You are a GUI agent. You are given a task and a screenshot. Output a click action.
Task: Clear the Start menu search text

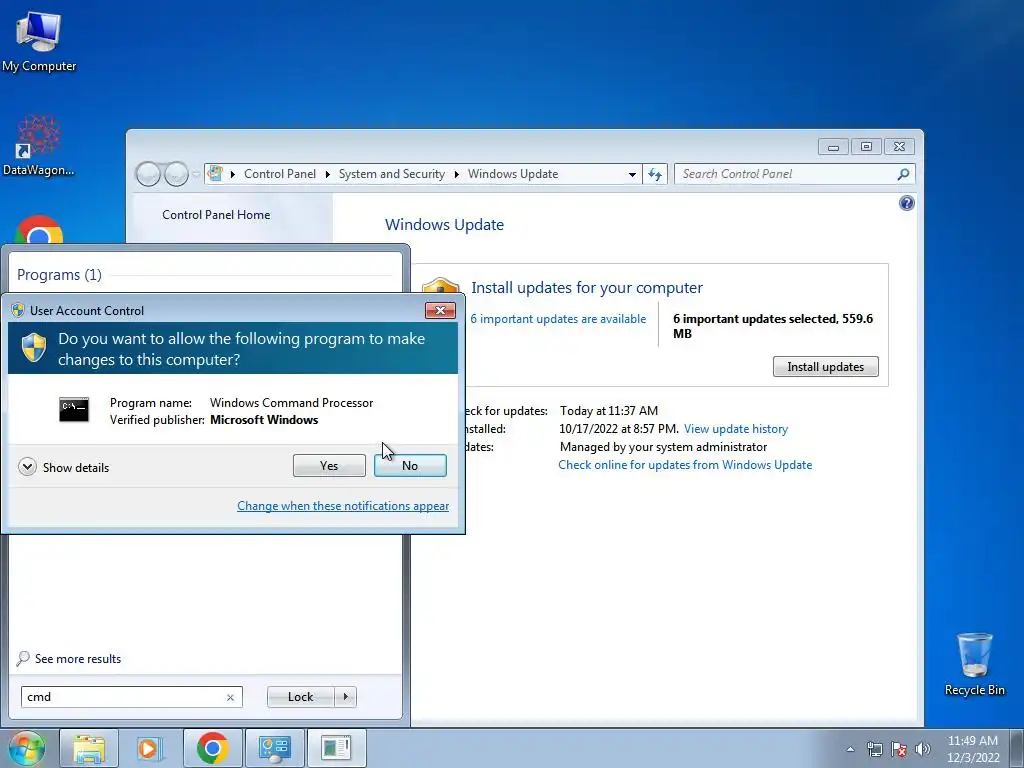pyautogui.click(x=231, y=697)
